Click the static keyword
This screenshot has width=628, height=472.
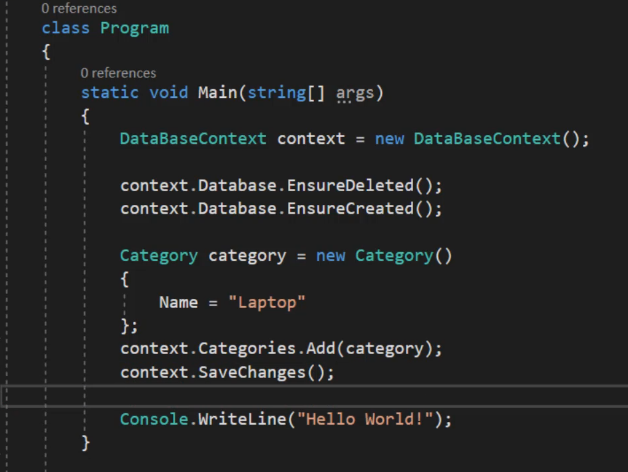point(110,93)
